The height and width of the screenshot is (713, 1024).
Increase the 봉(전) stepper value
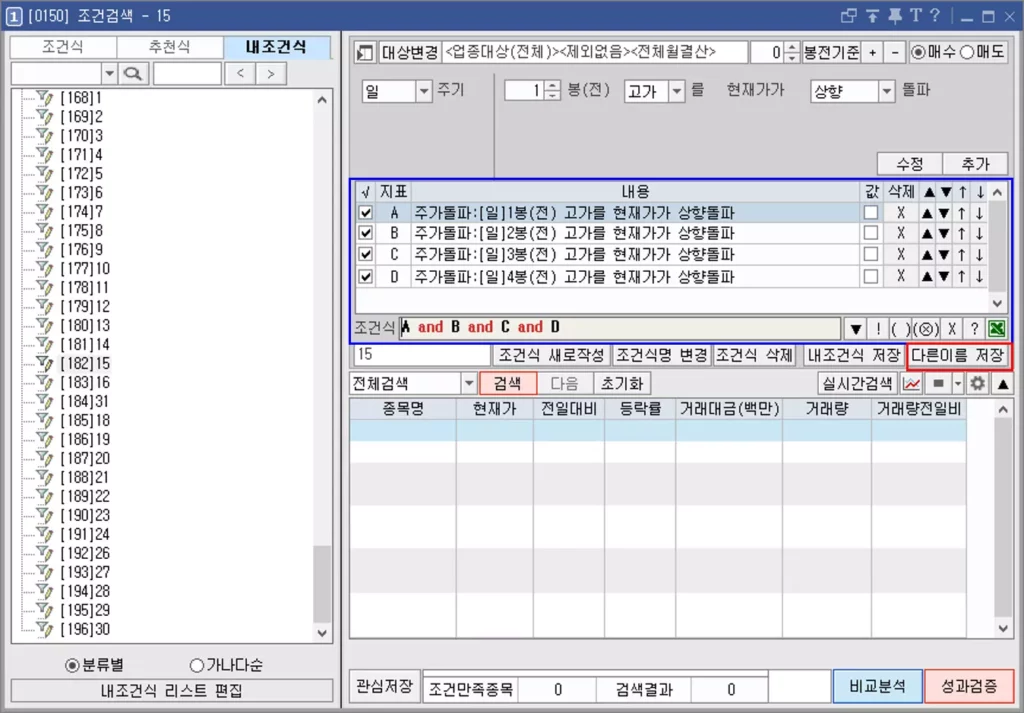(552, 86)
